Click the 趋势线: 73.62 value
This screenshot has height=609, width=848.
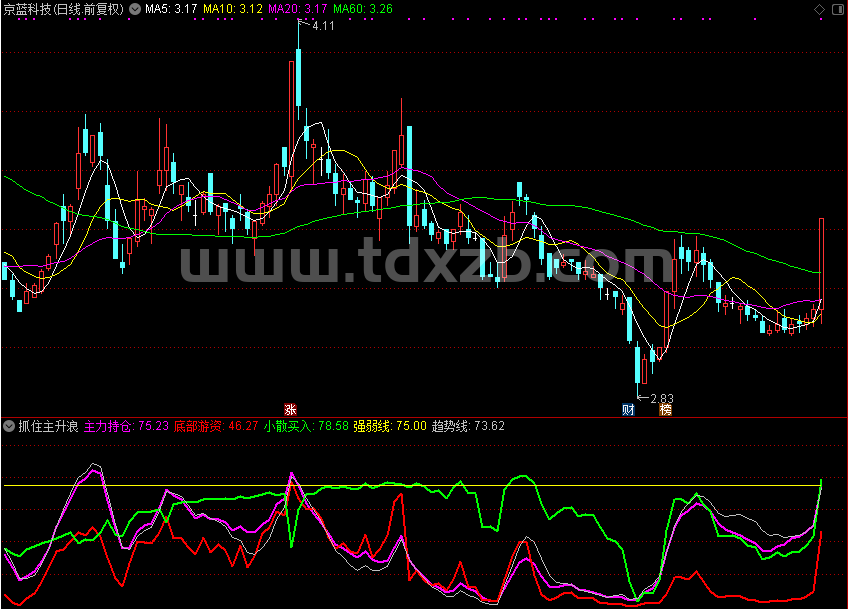click(x=468, y=426)
